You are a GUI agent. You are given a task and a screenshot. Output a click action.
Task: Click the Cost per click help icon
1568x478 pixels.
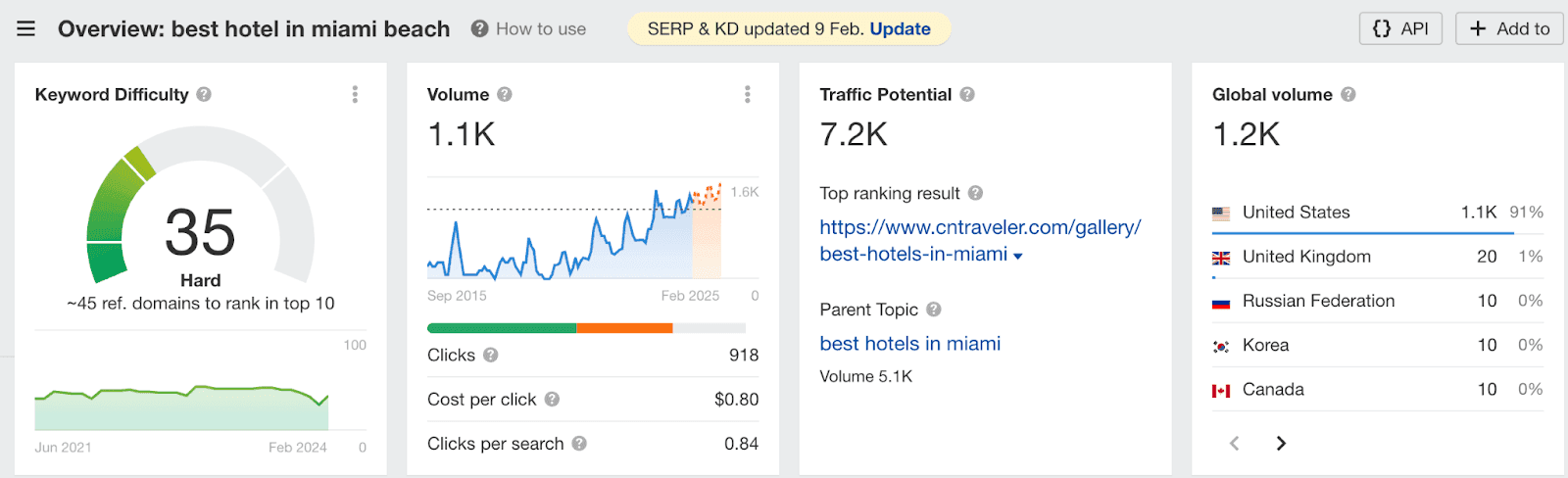[552, 400]
